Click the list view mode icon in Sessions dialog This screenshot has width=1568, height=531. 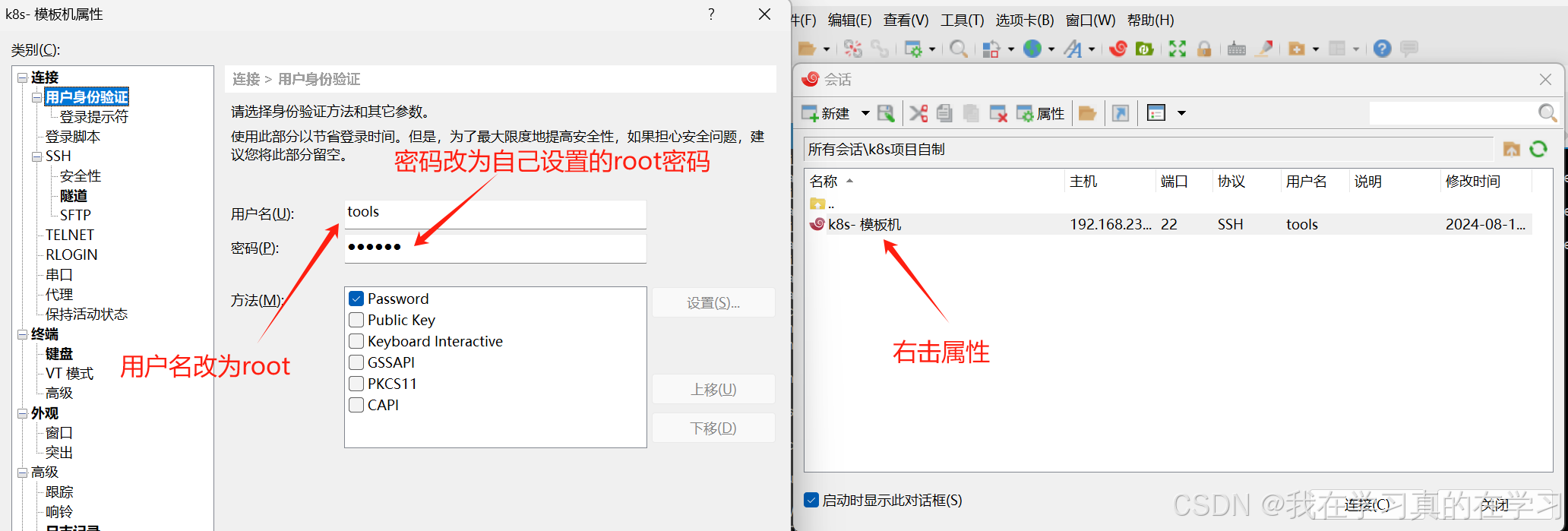(1156, 113)
